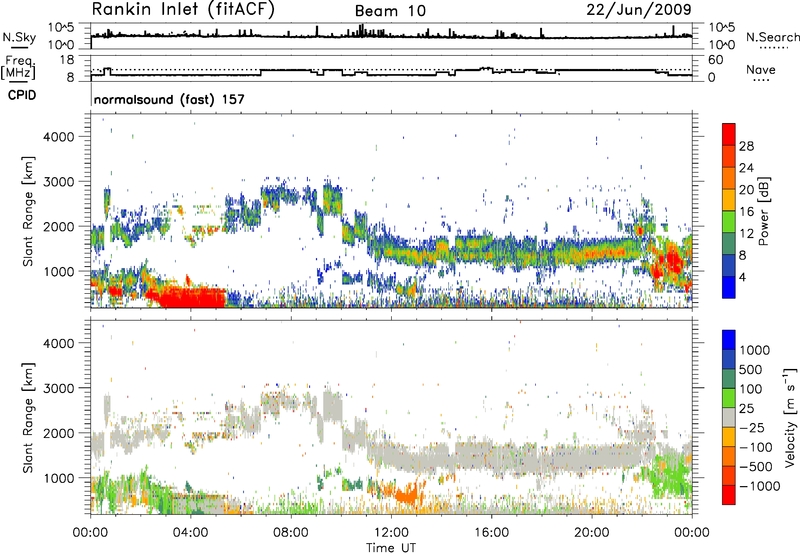The height and width of the screenshot is (554, 800).
Task: Click the "12:00" time tick label
Action: pyautogui.click(x=391, y=533)
